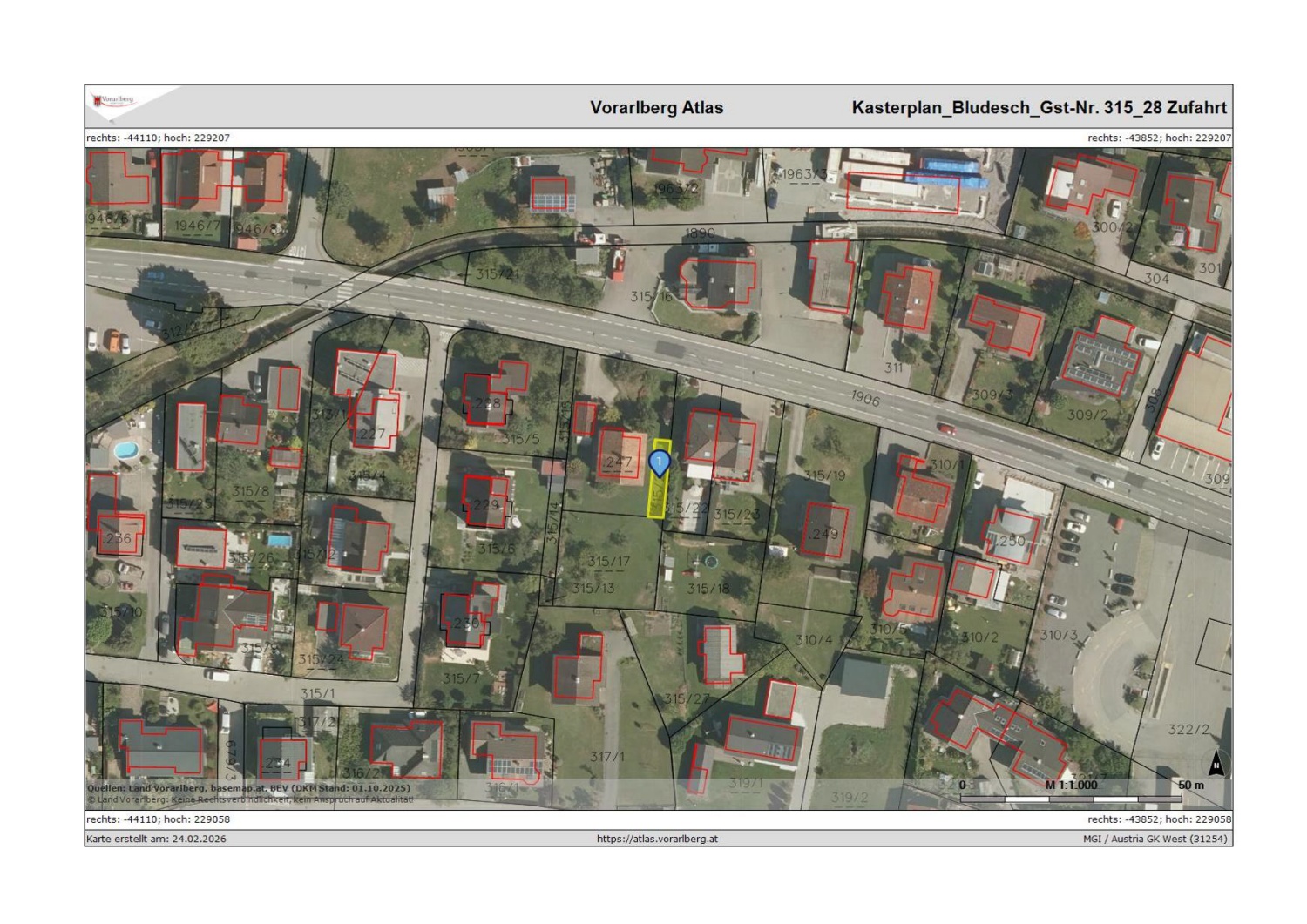The image size is (1307, 924).
Task: Click the round blue swimming pool
Action: point(125,450)
